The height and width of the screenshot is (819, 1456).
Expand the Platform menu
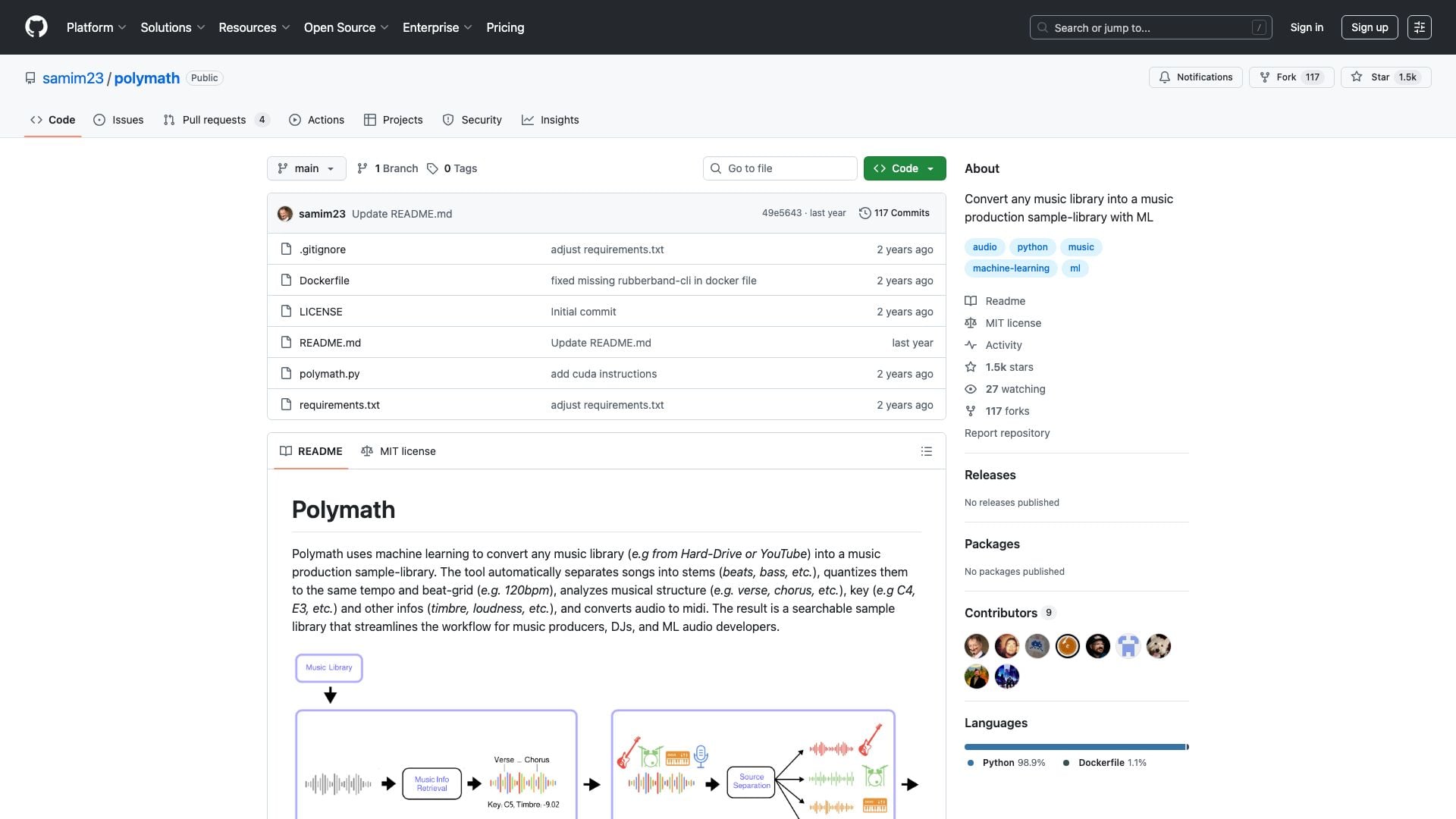click(96, 27)
